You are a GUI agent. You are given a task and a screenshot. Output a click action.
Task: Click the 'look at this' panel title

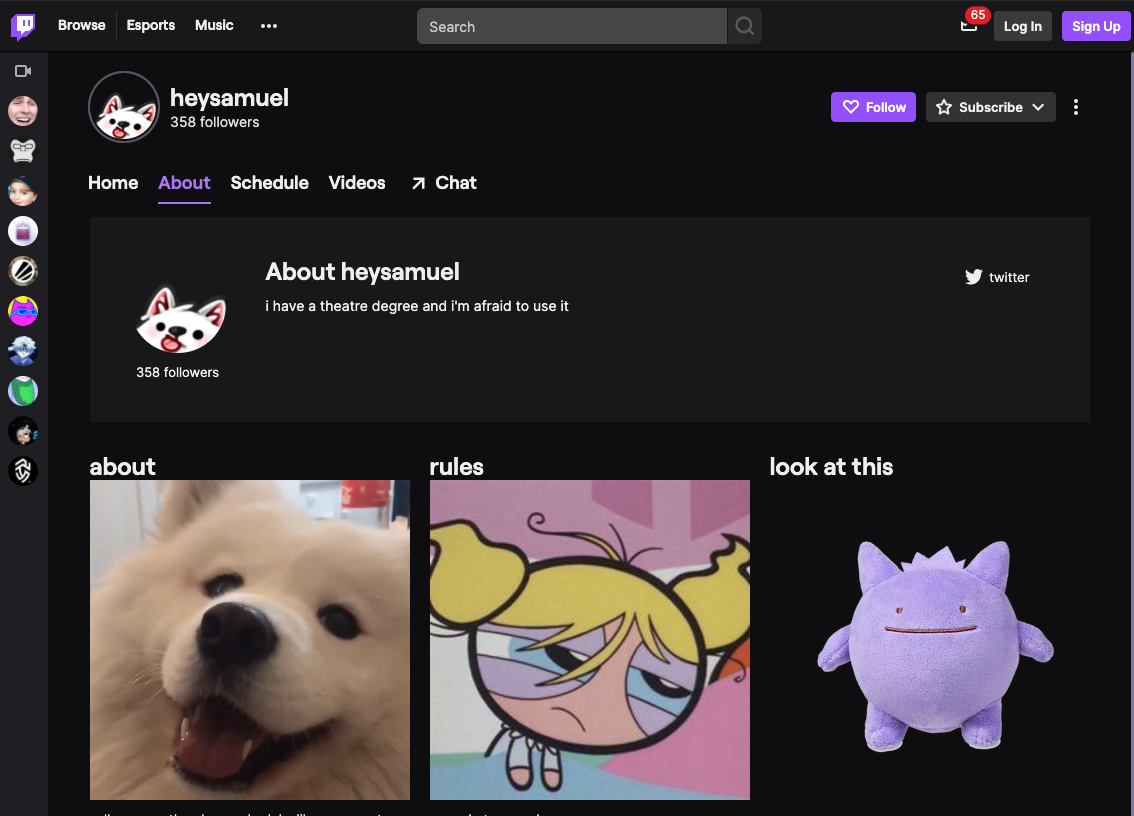pos(831,467)
